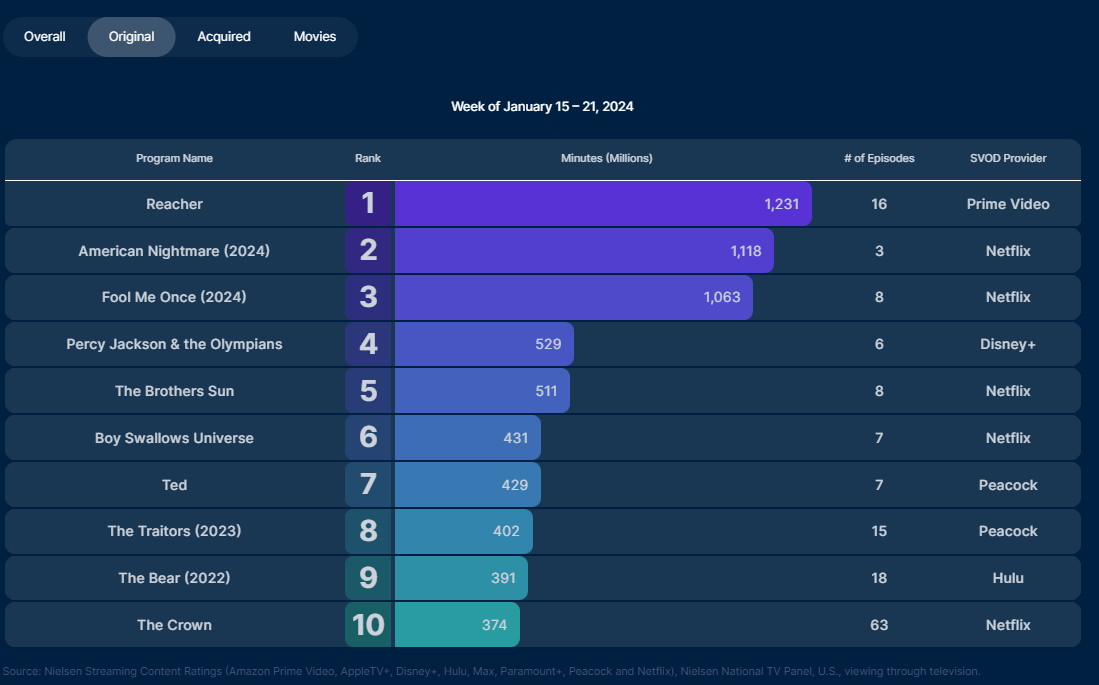Image resolution: width=1099 pixels, height=685 pixels.
Task: Click the Minutes (Millions) column header
Action: (606, 158)
